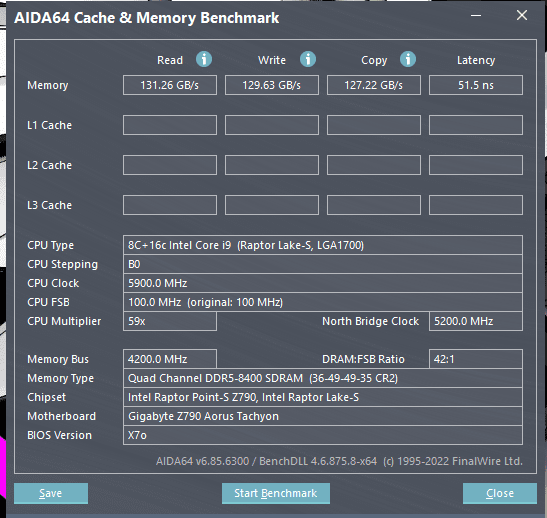
Task: Click the CPU FSB 100.0 MHz value
Action: point(323,302)
